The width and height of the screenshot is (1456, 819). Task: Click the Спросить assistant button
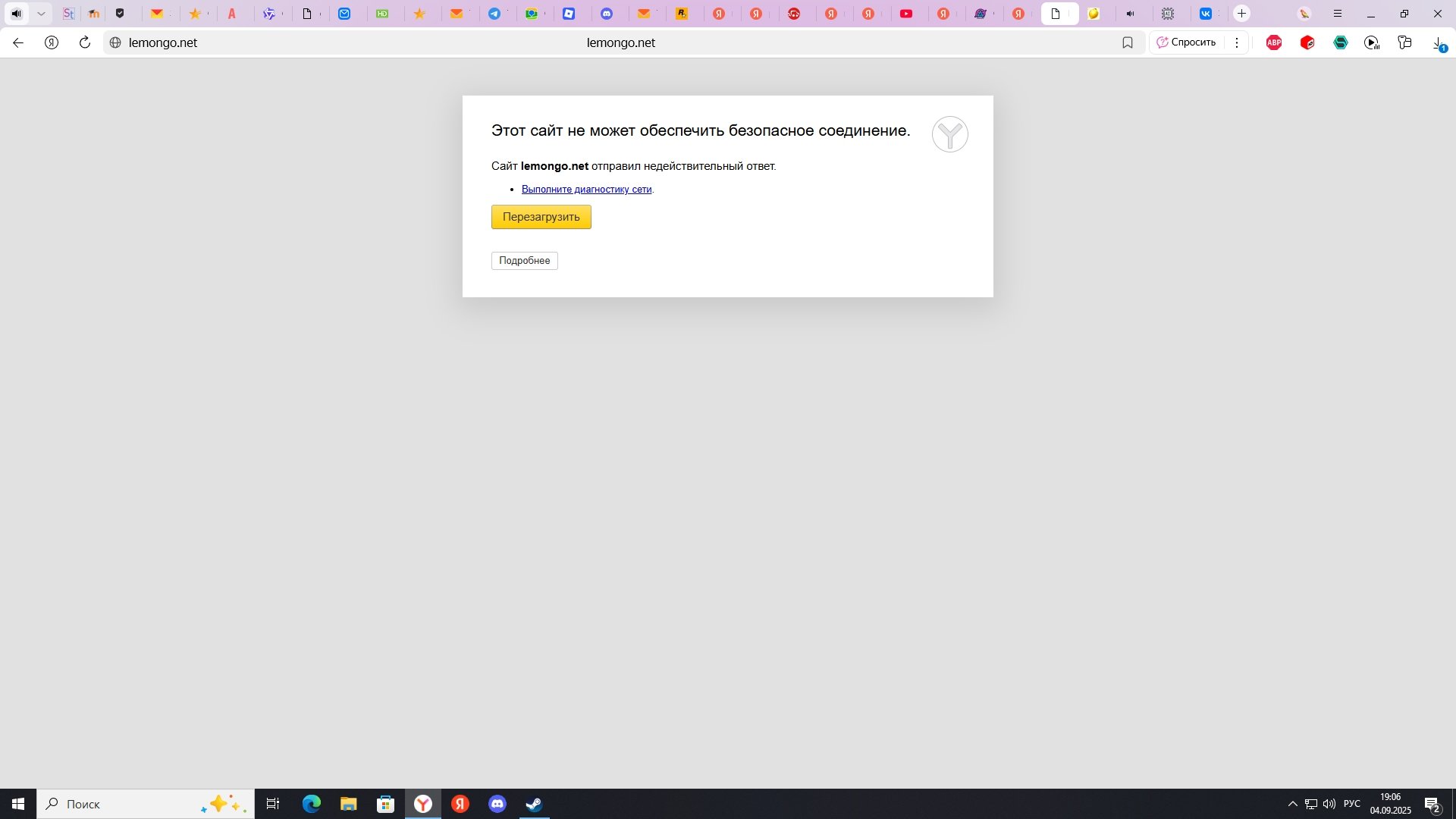(x=1186, y=42)
